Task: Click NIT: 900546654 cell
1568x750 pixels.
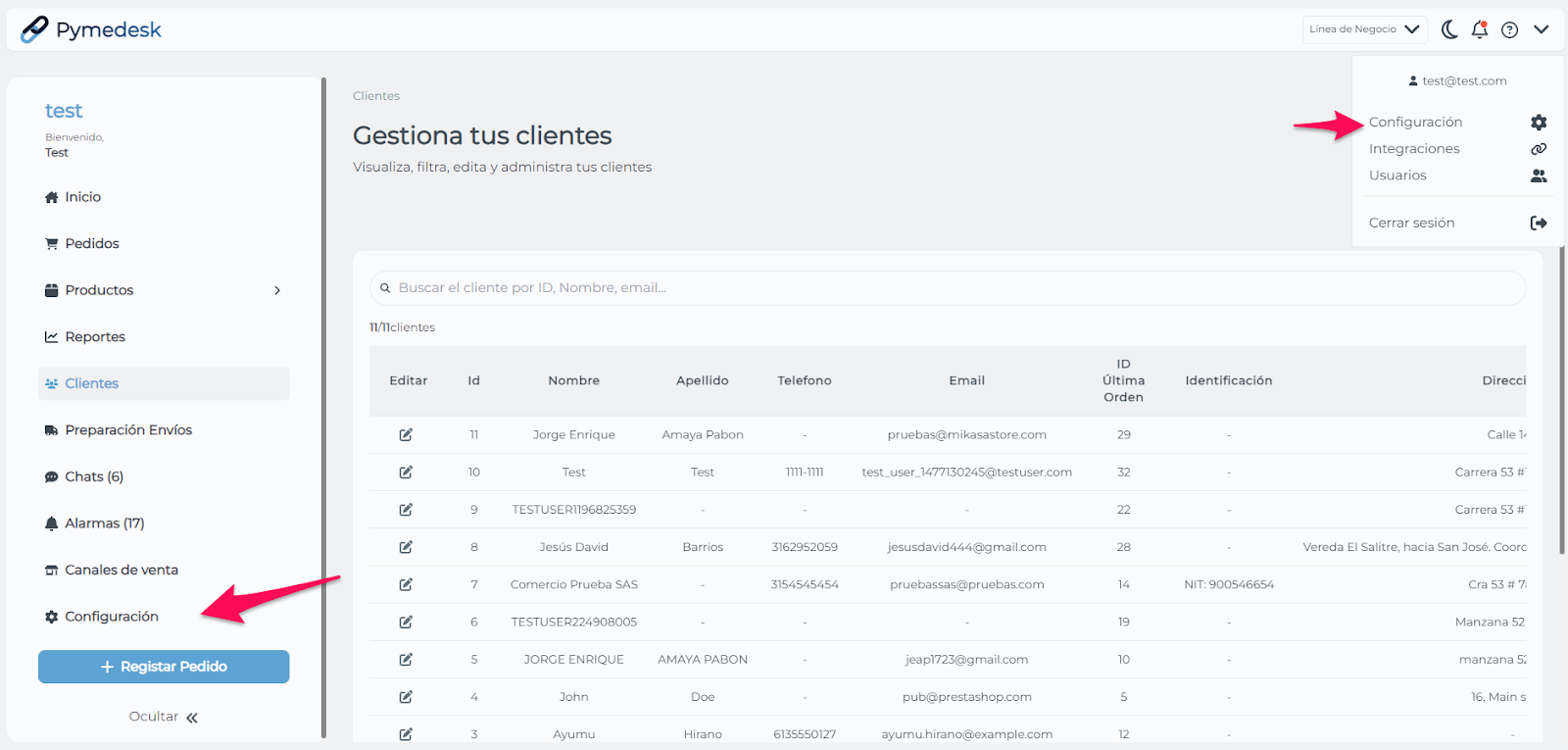Action: [x=1228, y=584]
